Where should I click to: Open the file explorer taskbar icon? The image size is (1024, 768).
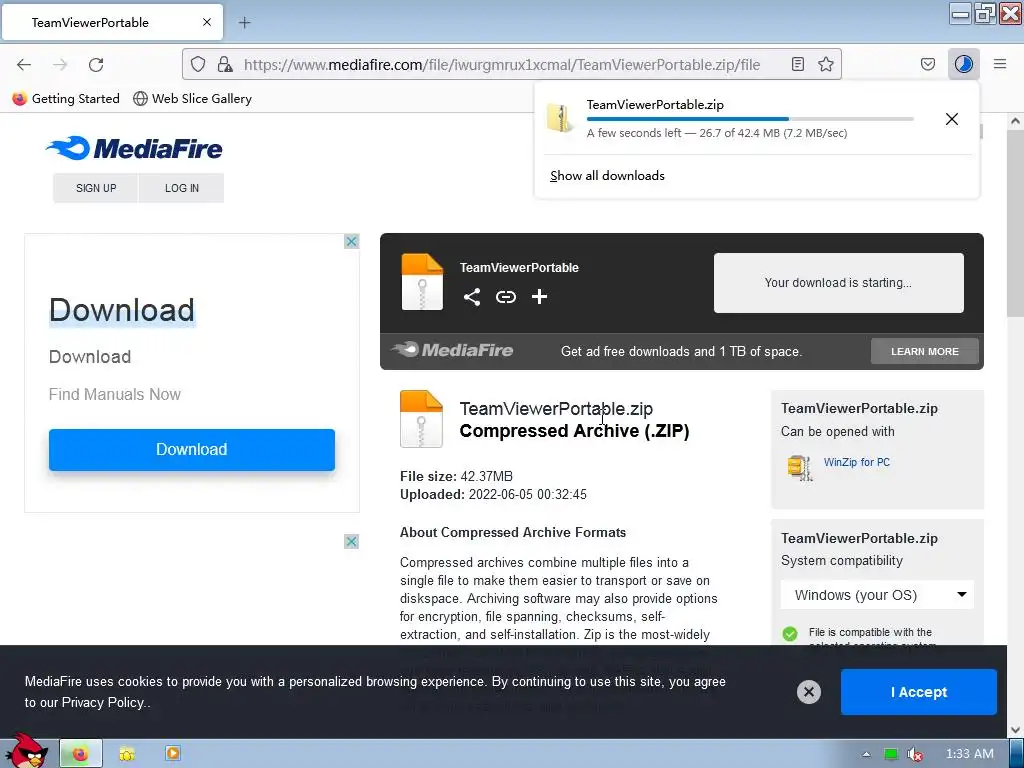(x=127, y=754)
